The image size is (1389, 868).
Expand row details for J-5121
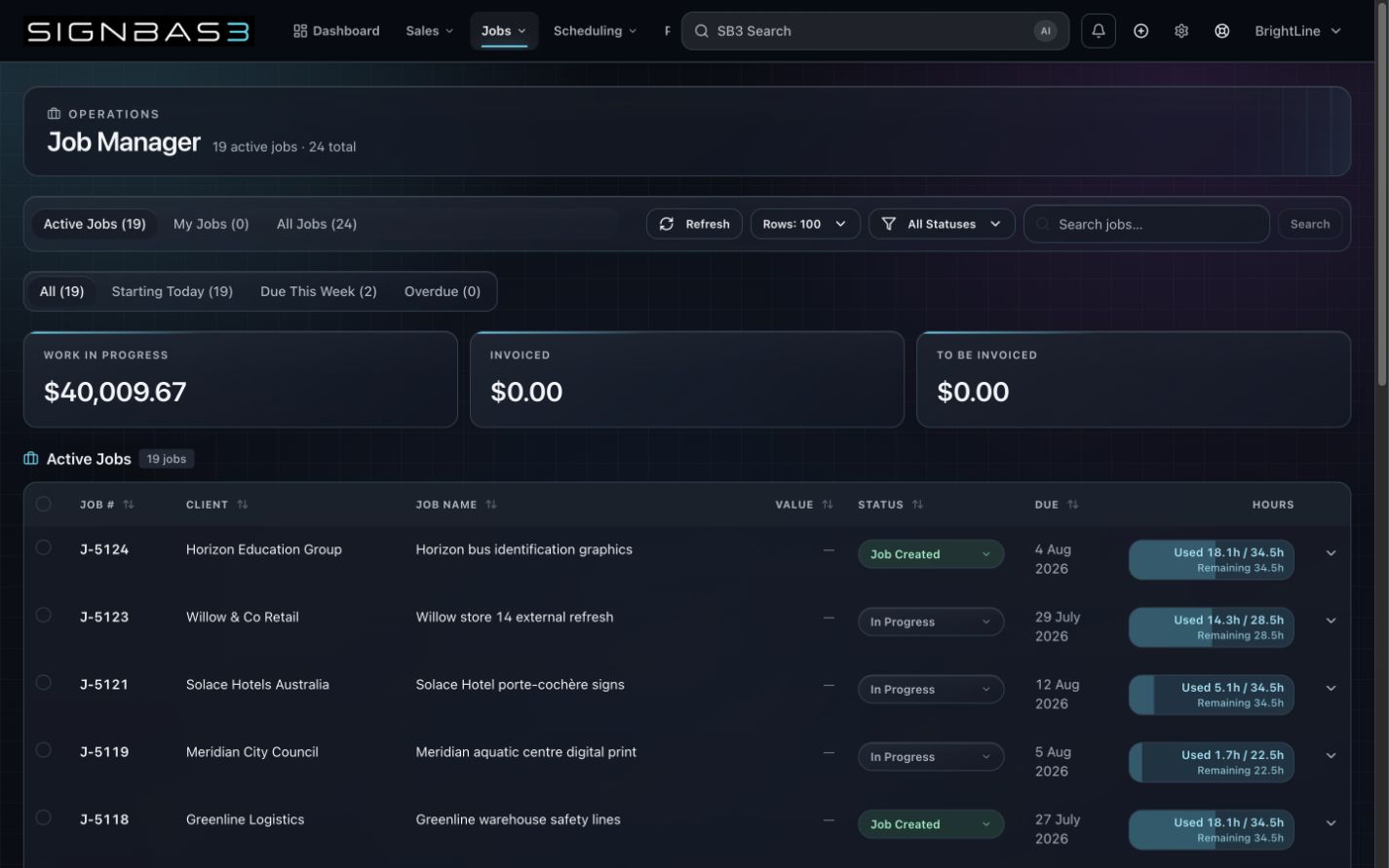[1331, 688]
